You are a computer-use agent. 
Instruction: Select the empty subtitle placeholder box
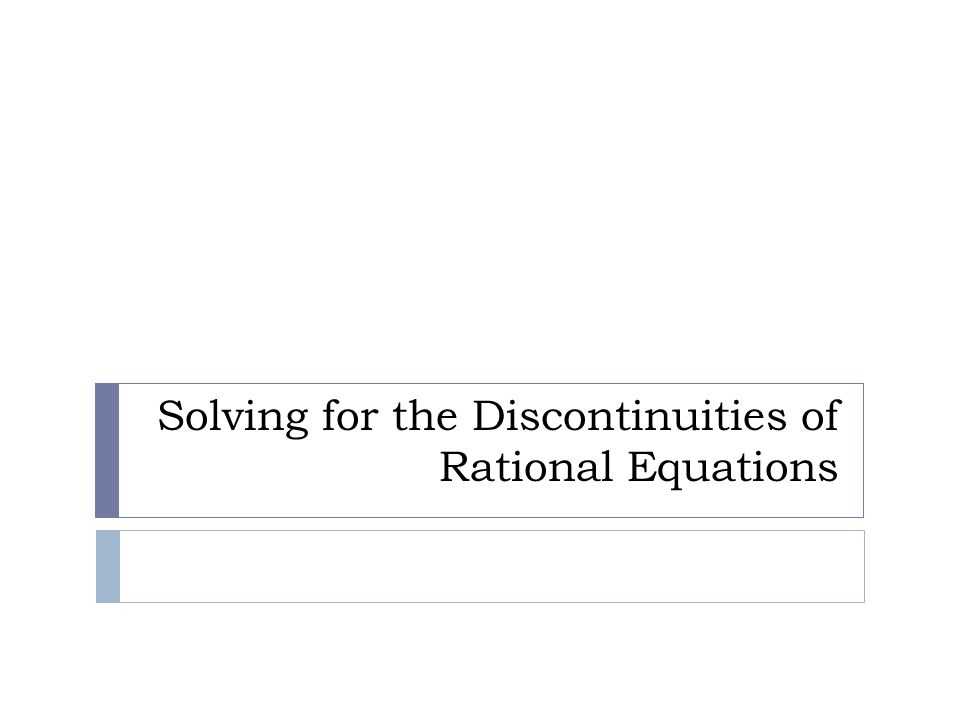pos(492,566)
